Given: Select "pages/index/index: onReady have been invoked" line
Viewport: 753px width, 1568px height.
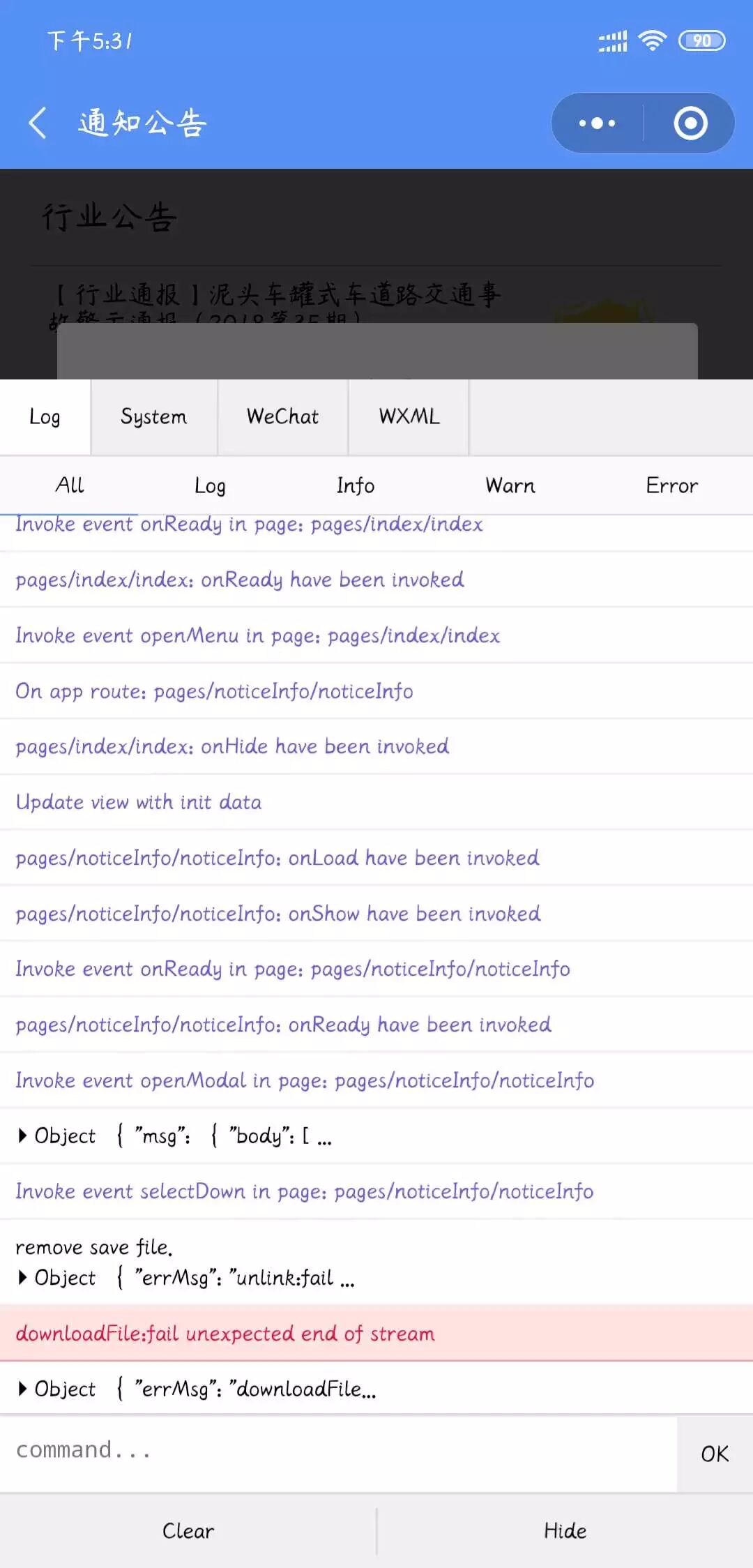Looking at the screenshot, I should (x=376, y=580).
